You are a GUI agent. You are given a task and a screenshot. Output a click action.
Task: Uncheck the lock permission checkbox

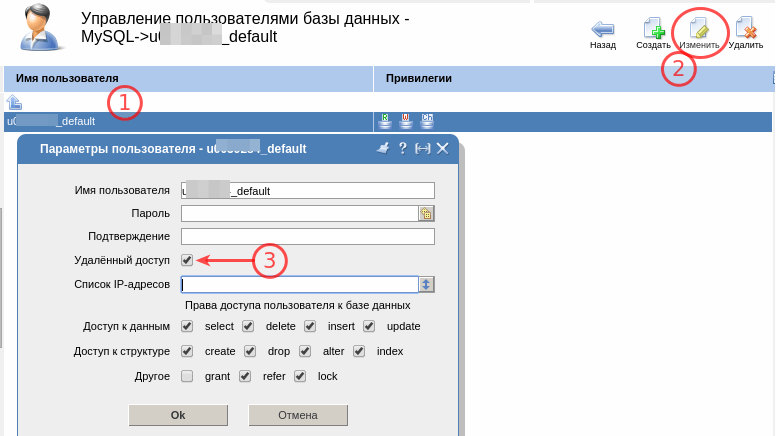click(300, 376)
